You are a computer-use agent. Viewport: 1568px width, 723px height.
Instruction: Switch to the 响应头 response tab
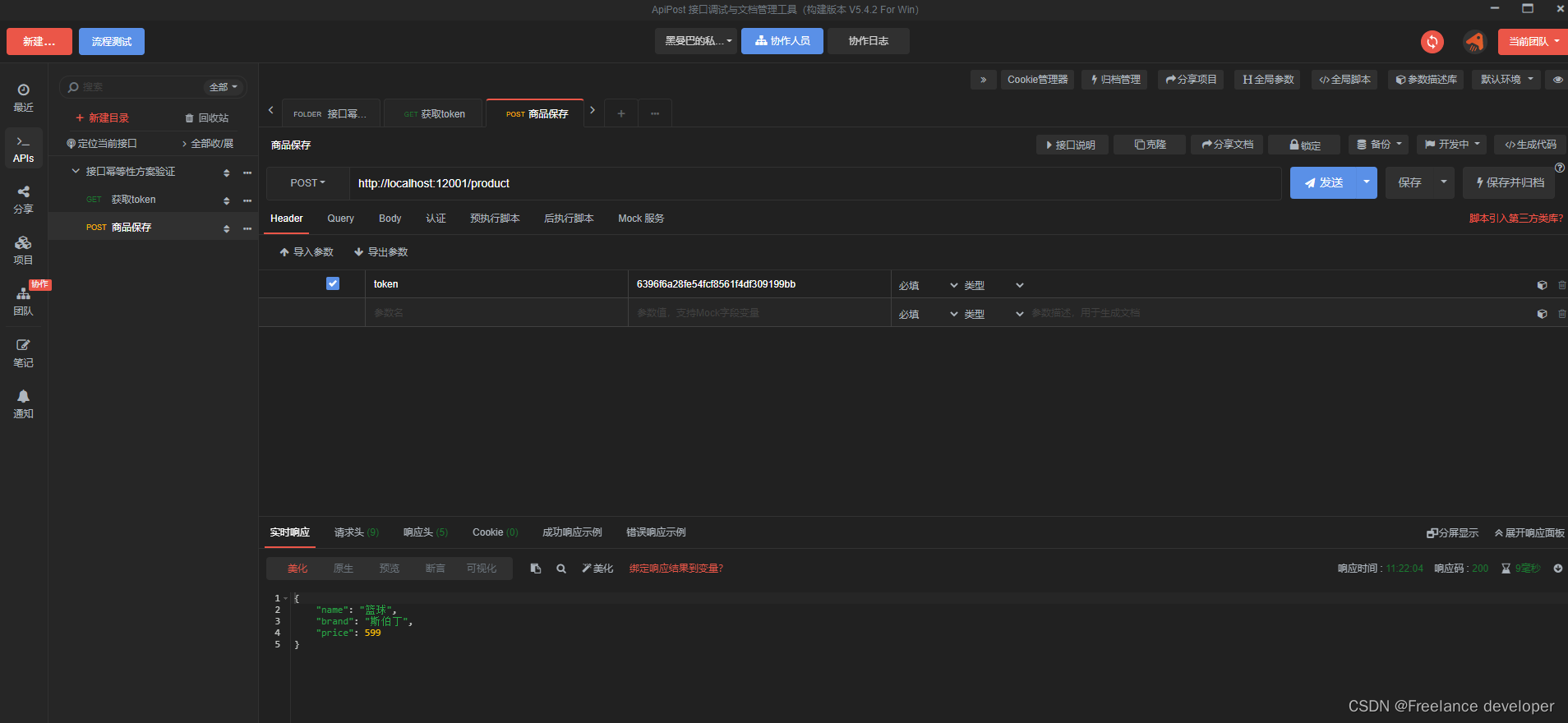[426, 532]
